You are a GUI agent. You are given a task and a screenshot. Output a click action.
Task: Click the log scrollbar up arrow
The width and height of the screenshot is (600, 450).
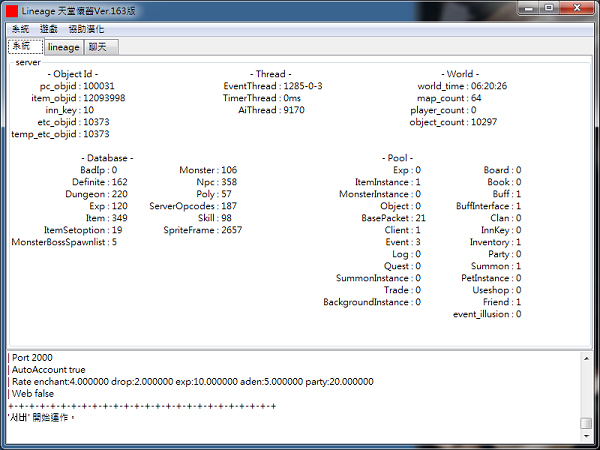tap(586, 359)
